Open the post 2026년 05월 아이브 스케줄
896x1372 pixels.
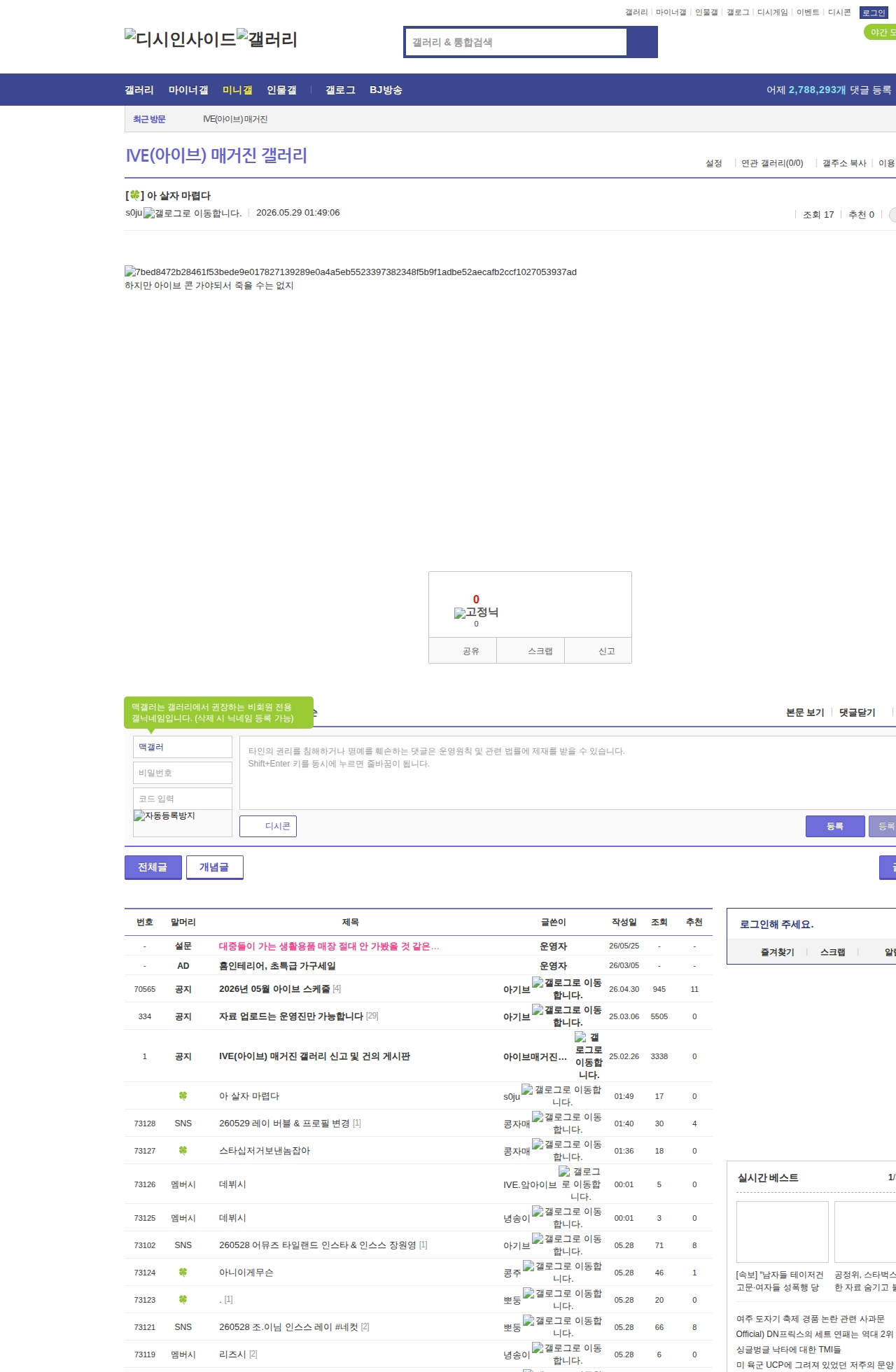274,989
